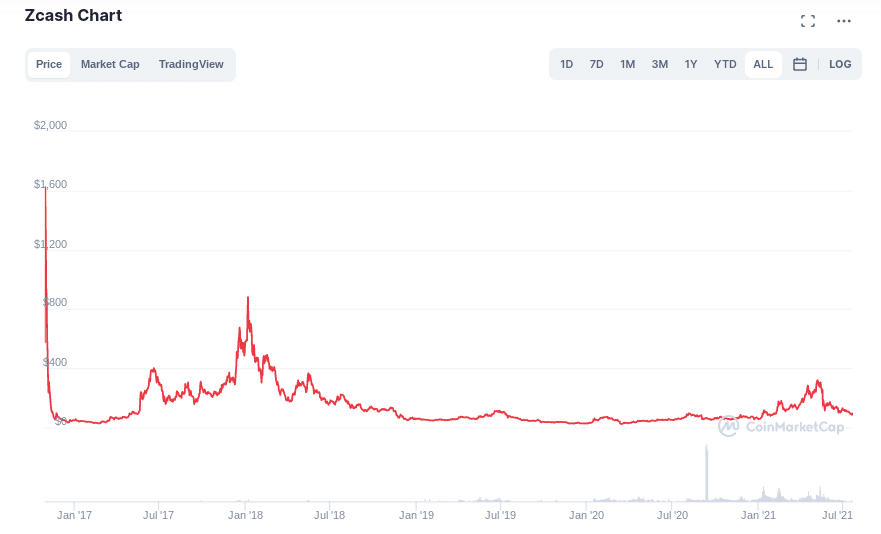Viewport: 881px width, 534px height.
Task: Open the fullscreen chart view icon
Action: (808, 21)
